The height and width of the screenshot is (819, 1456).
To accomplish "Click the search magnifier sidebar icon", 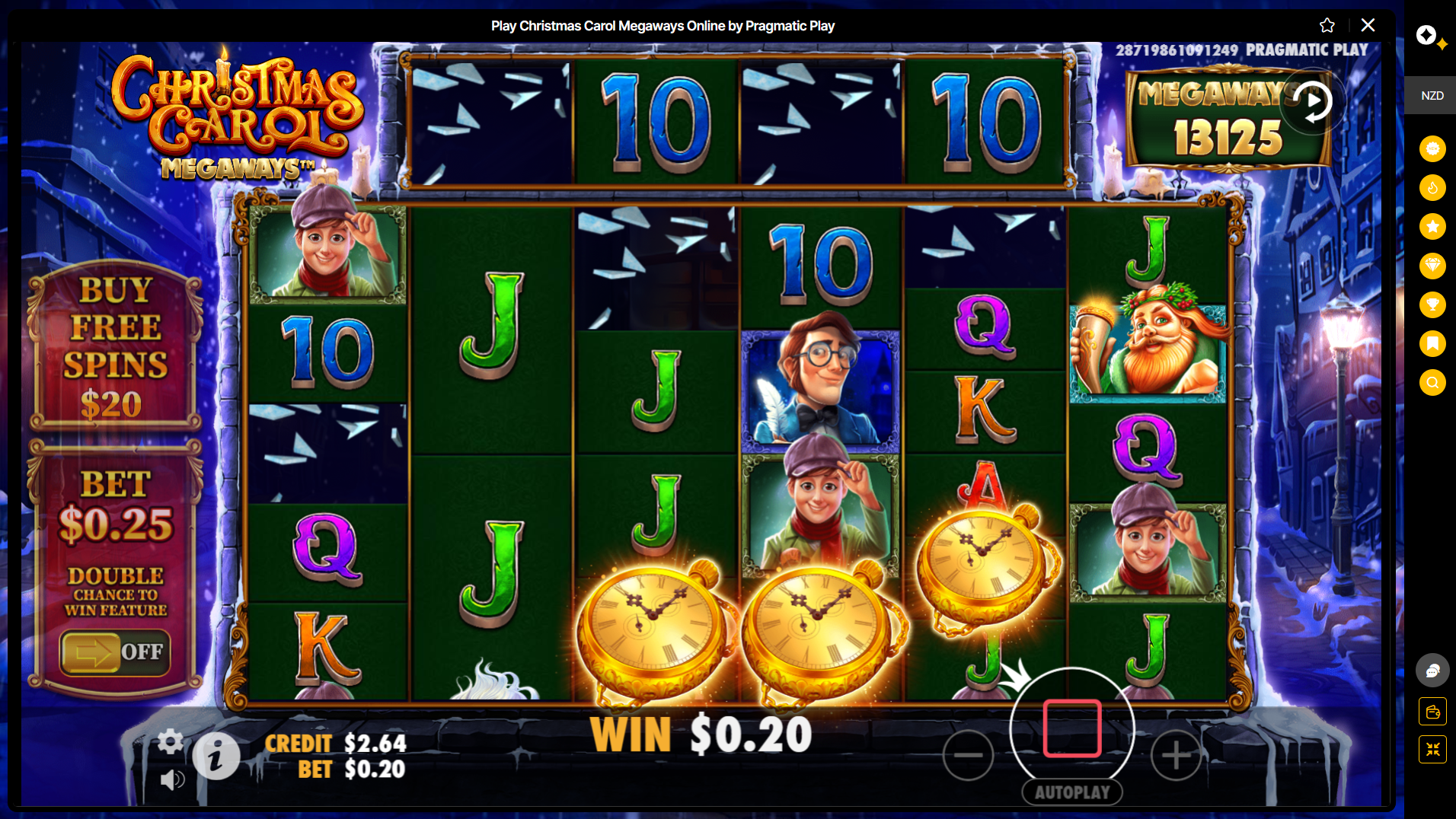I will pos(1432,382).
